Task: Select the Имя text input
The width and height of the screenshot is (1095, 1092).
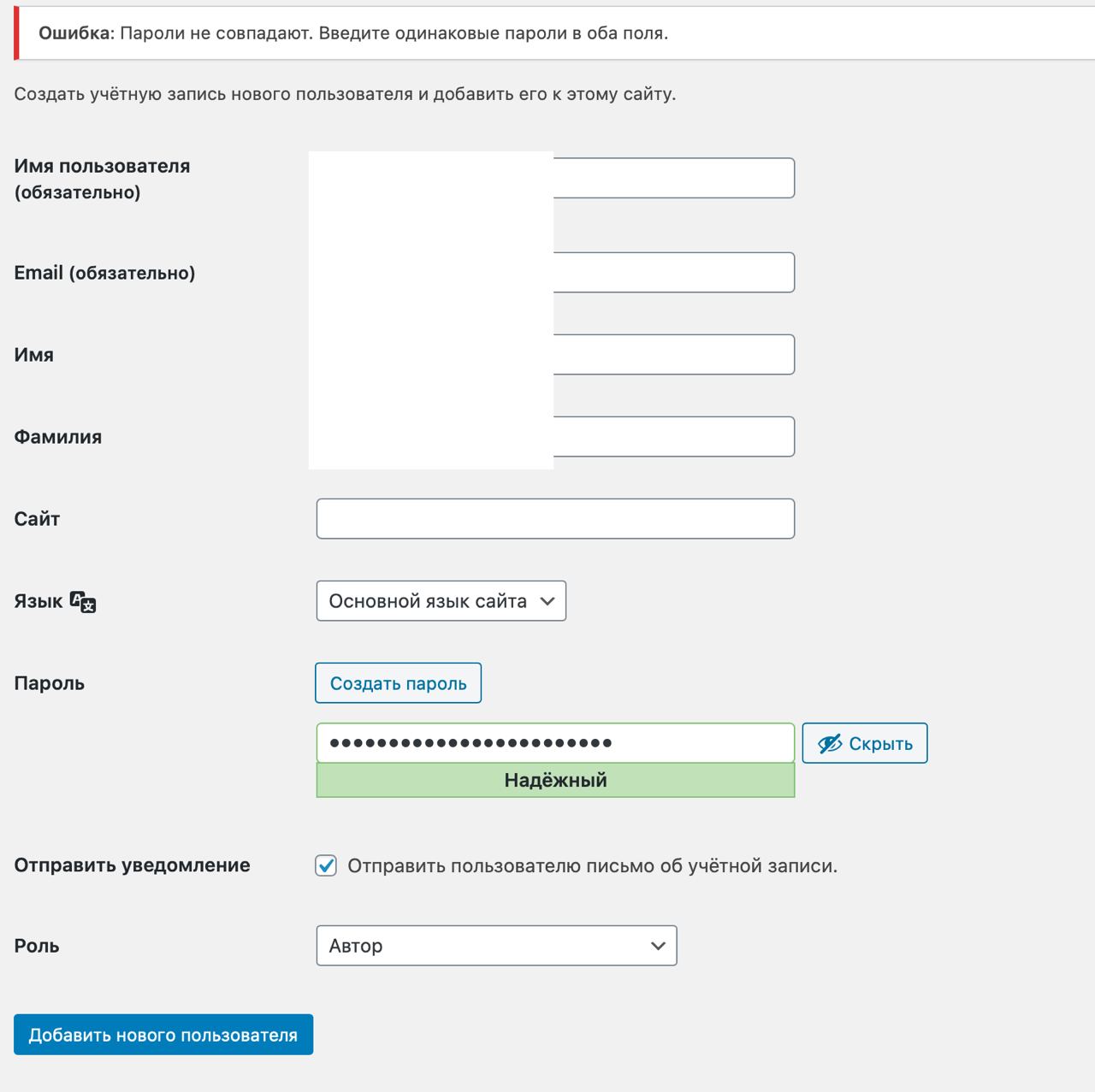Action: (x=673, y=354)
